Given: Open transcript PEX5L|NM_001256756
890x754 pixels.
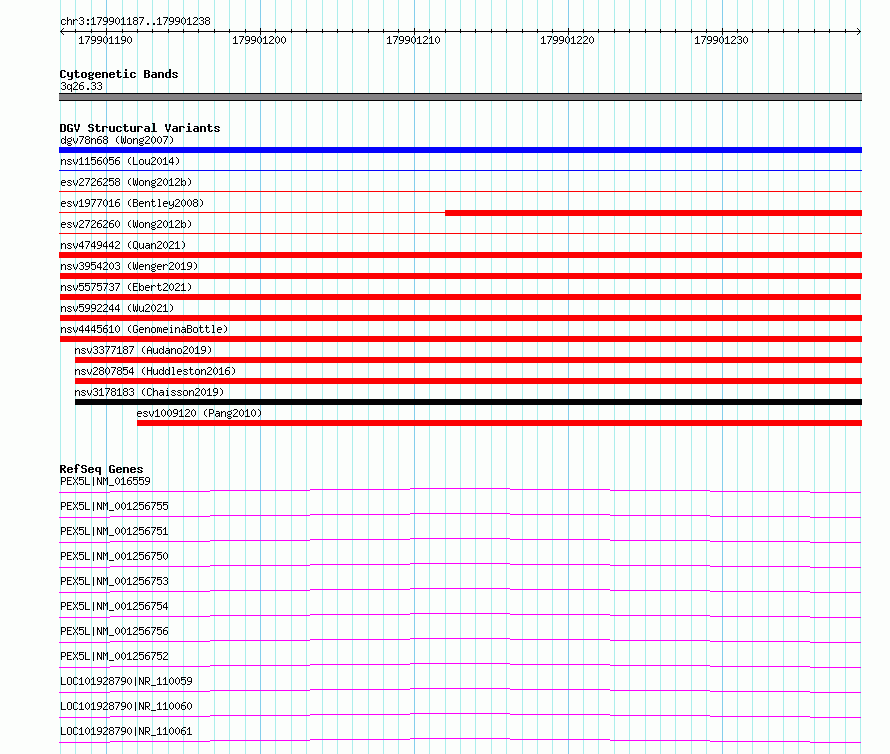Looking at the screenshot, I should (114, 631).
